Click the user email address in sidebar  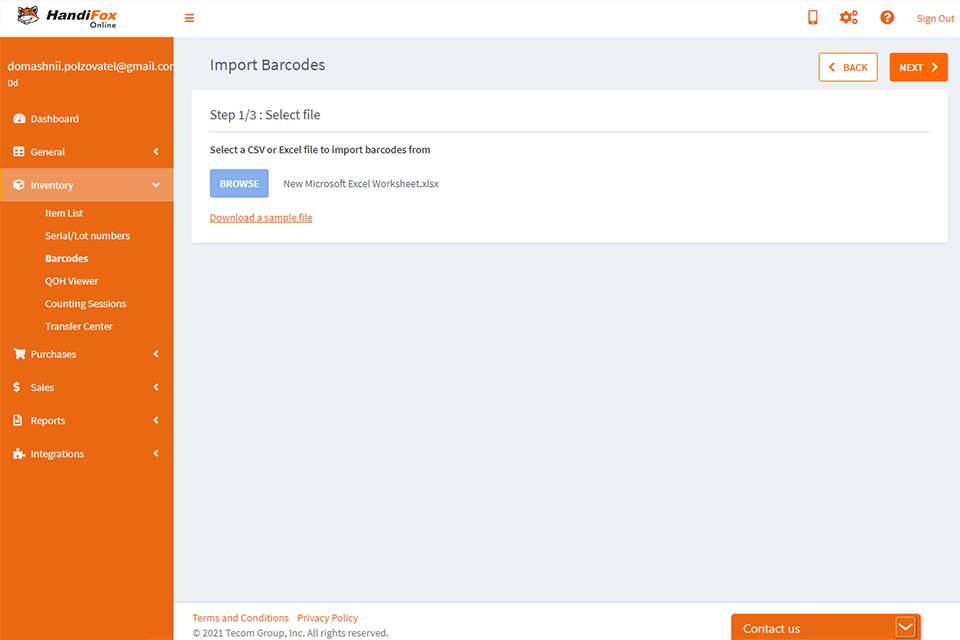pos(90,66)
